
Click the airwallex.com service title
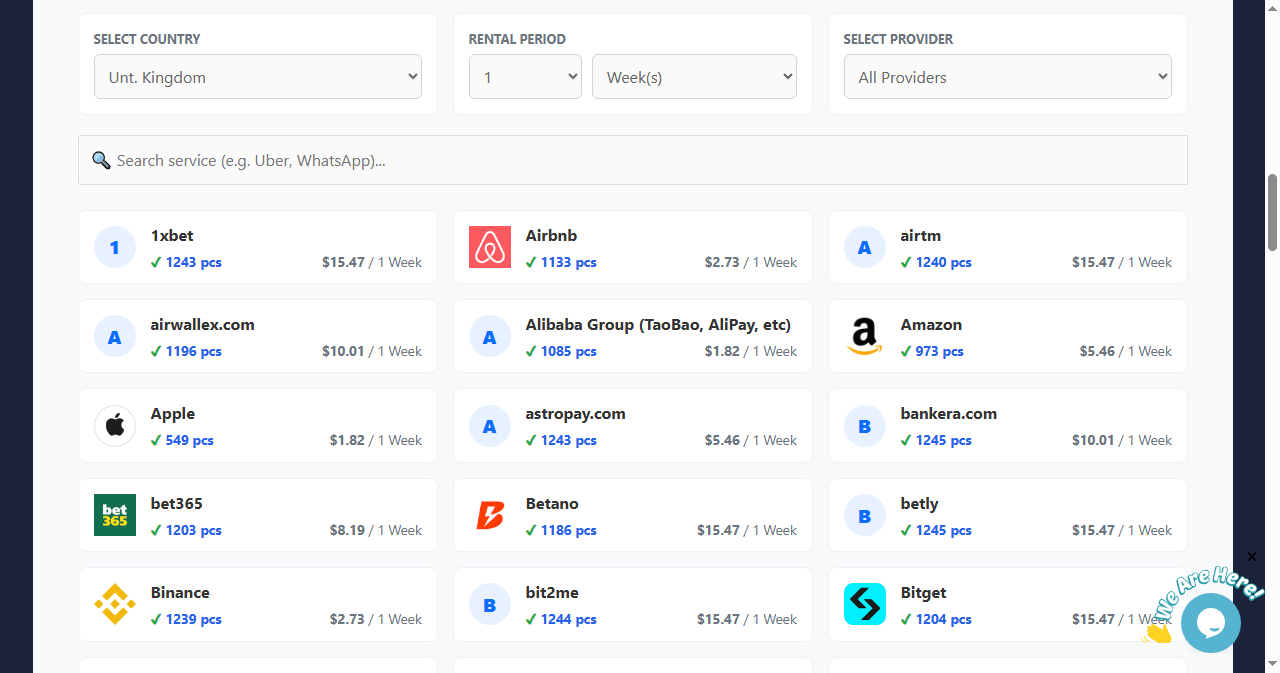[203, 325]
